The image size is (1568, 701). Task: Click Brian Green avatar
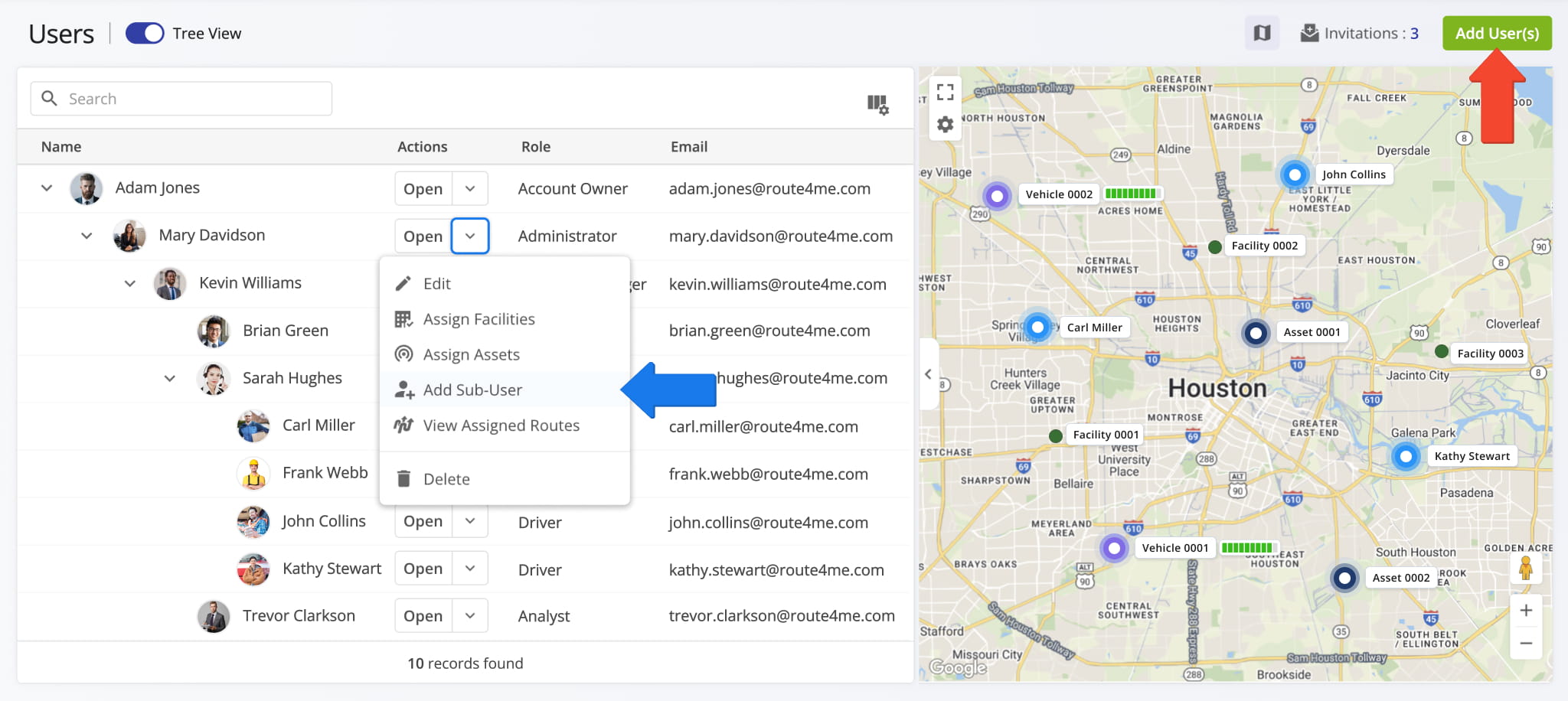click(x=214, y=331)
